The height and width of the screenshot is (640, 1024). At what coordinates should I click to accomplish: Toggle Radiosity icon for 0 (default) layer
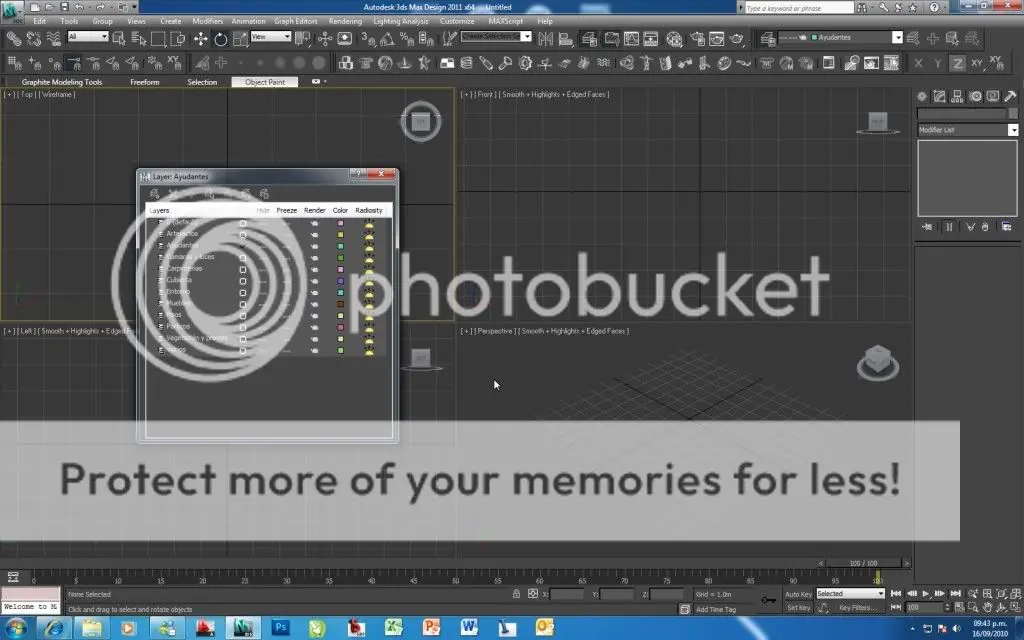[369, 223]
